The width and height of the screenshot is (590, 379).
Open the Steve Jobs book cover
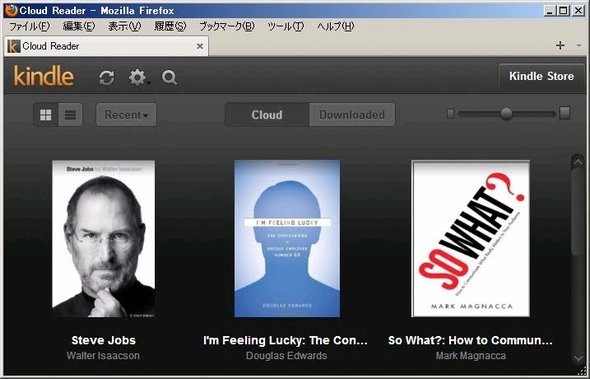point(103,239)
